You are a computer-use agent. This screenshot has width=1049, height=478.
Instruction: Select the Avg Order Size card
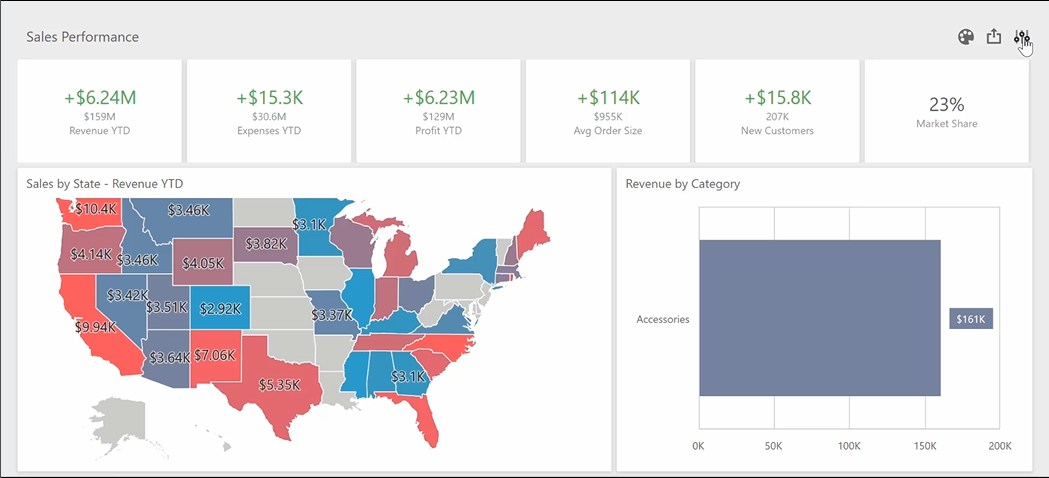[608, 110]
